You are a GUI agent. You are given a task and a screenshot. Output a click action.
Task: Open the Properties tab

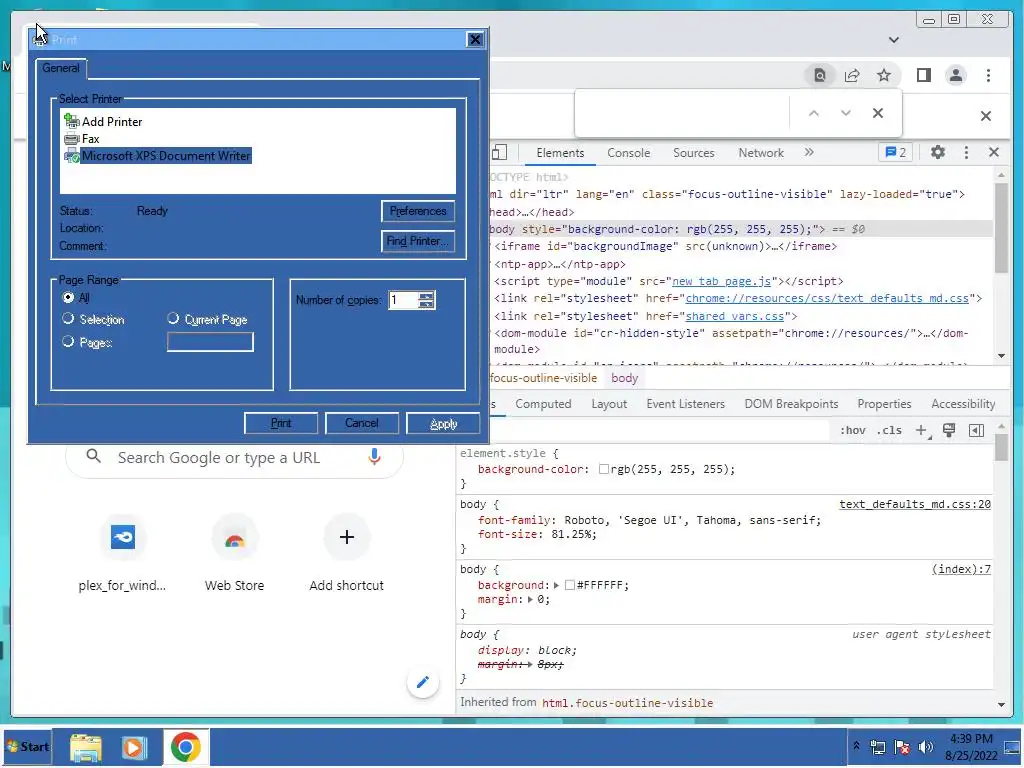click(884, 404)
